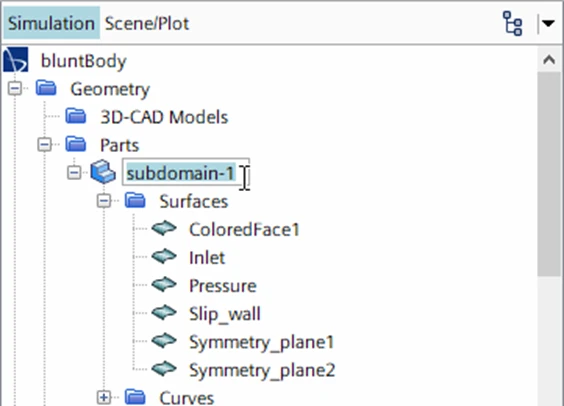Click the 3D-CAD Models folder icon

click(x=76, y=116)
